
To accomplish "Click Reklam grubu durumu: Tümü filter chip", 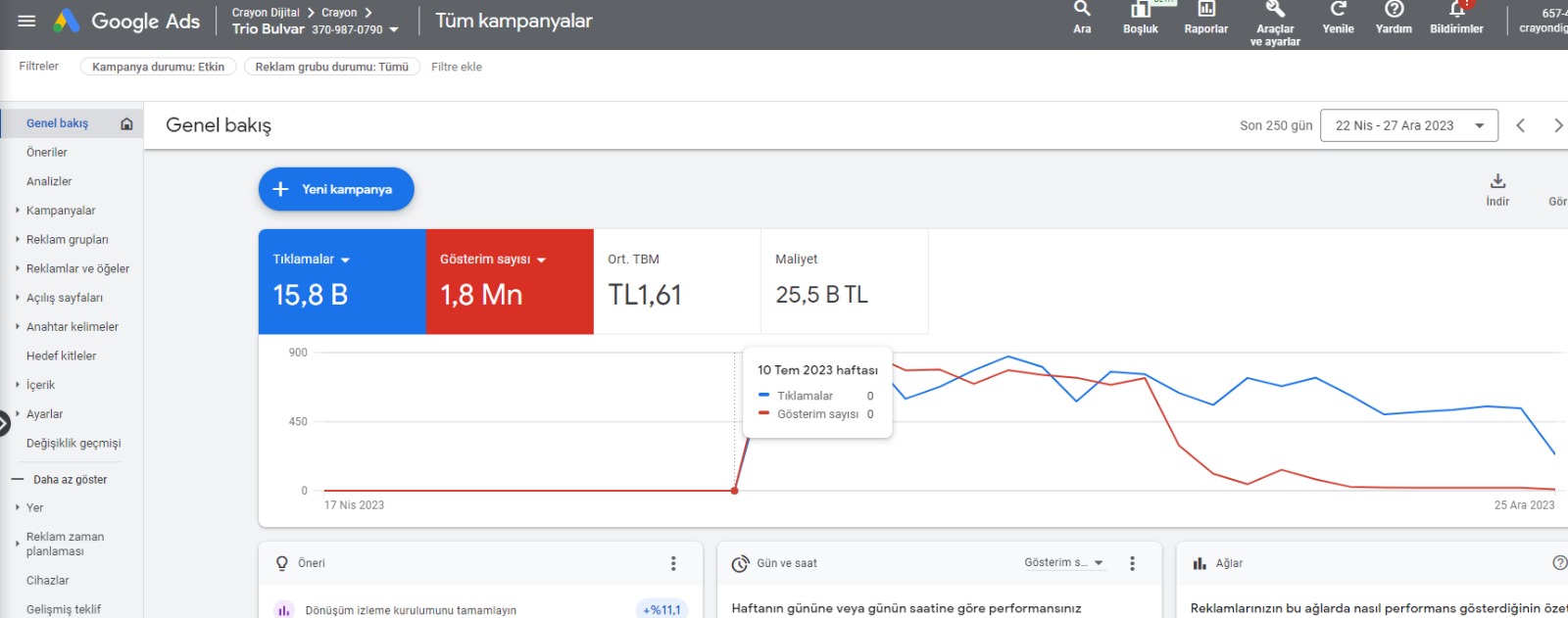I will point(332,67).
